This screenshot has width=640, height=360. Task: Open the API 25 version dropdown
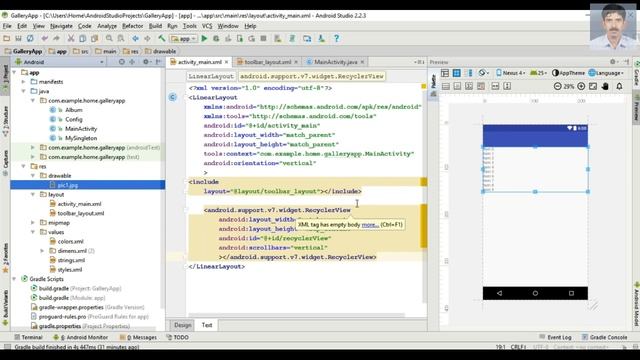pyautogui.click(x=538, y=73)
